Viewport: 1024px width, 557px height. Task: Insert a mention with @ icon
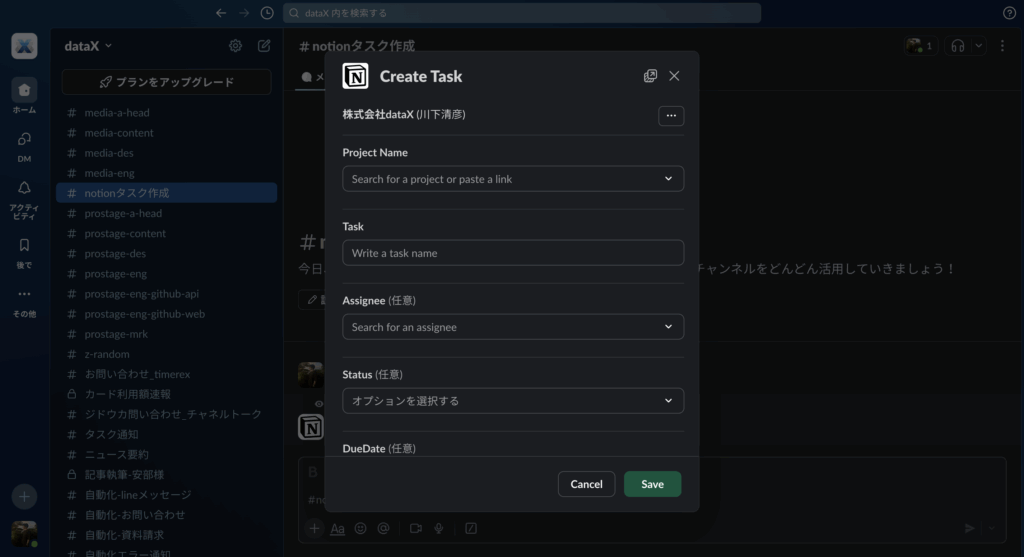[x=383, y=528]
